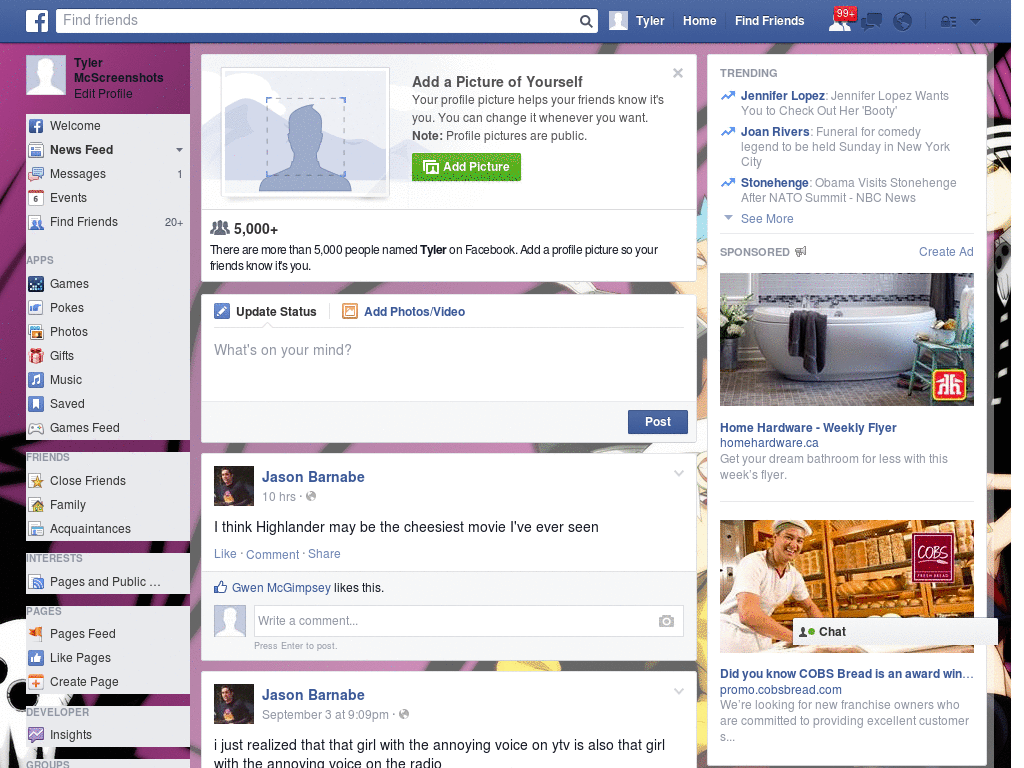The image size is (1024, 768).
Task: Share the Highlander post
Action: (324, 554)
